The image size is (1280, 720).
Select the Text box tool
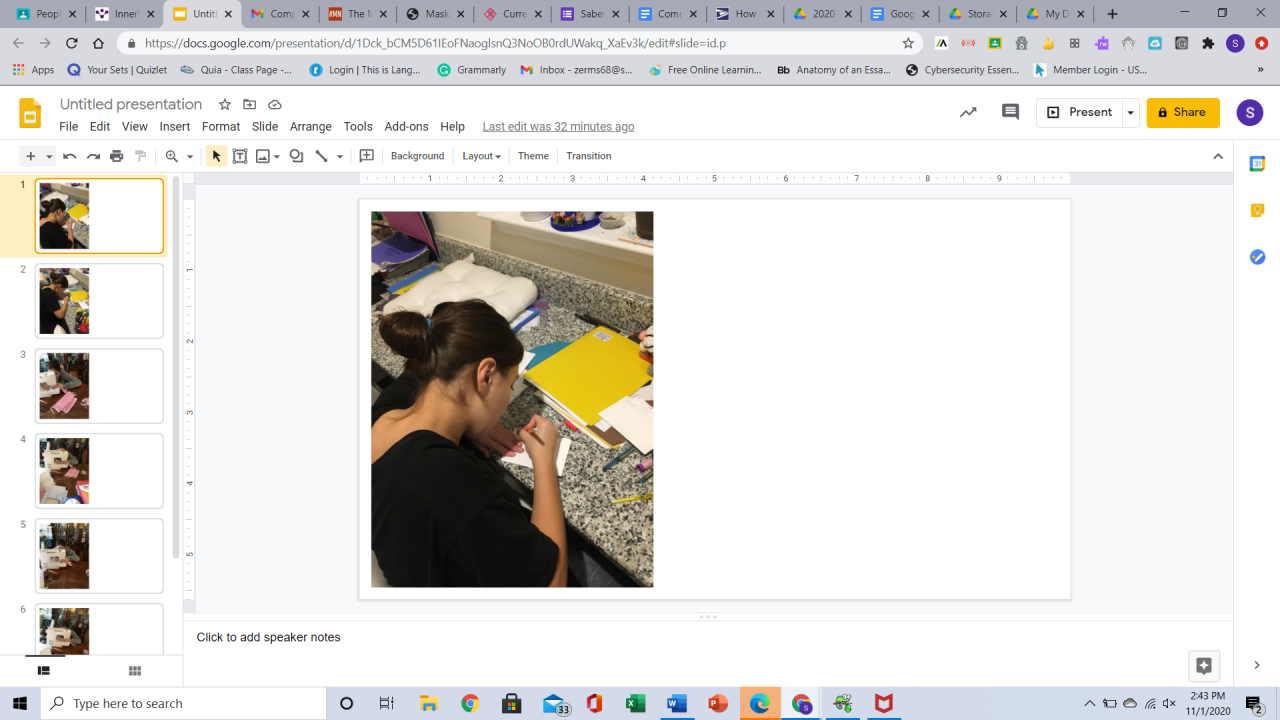click(x=240, y=156)
